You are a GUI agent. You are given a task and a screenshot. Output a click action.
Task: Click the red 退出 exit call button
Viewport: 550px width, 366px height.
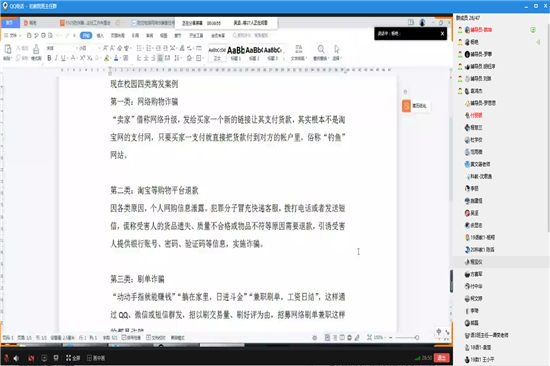[x=442, y=358]
